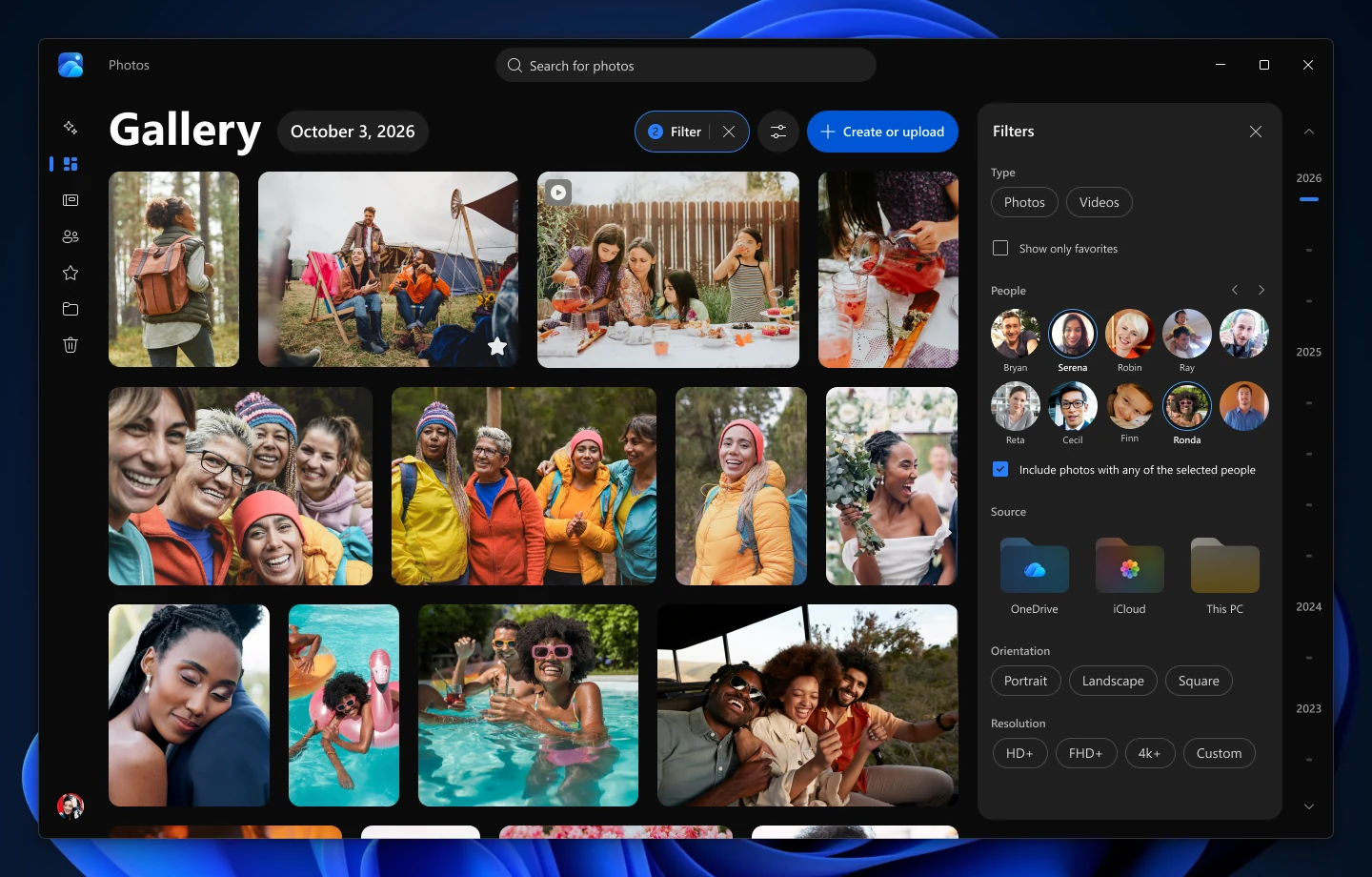The height and width of the screenshot is (877, 1372).
Task: Close the Filters panel
Action: coord(1256,132)
